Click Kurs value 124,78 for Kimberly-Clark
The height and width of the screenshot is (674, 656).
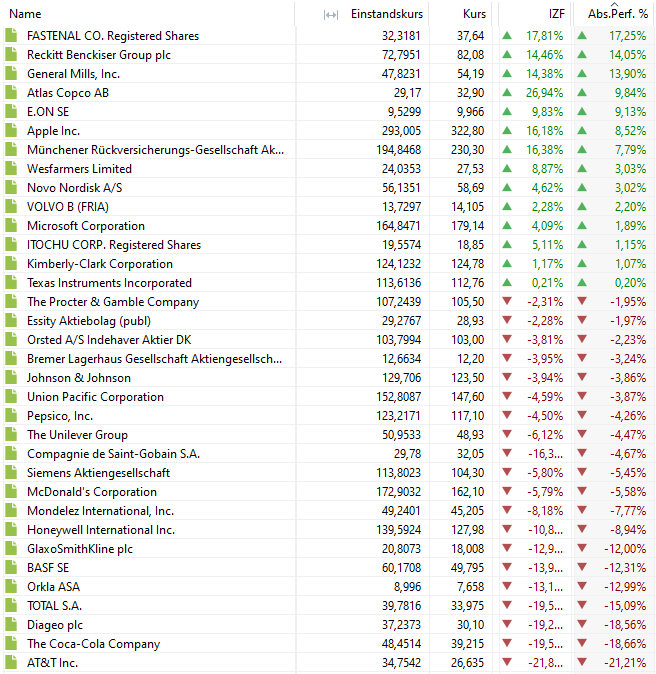point(467,263)
